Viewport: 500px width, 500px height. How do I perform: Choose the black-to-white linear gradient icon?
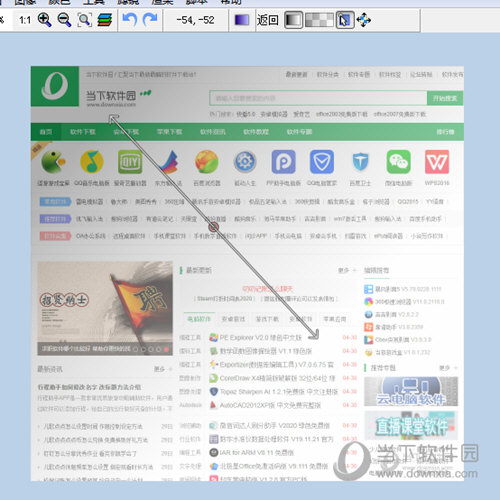(x=293, y=20)
